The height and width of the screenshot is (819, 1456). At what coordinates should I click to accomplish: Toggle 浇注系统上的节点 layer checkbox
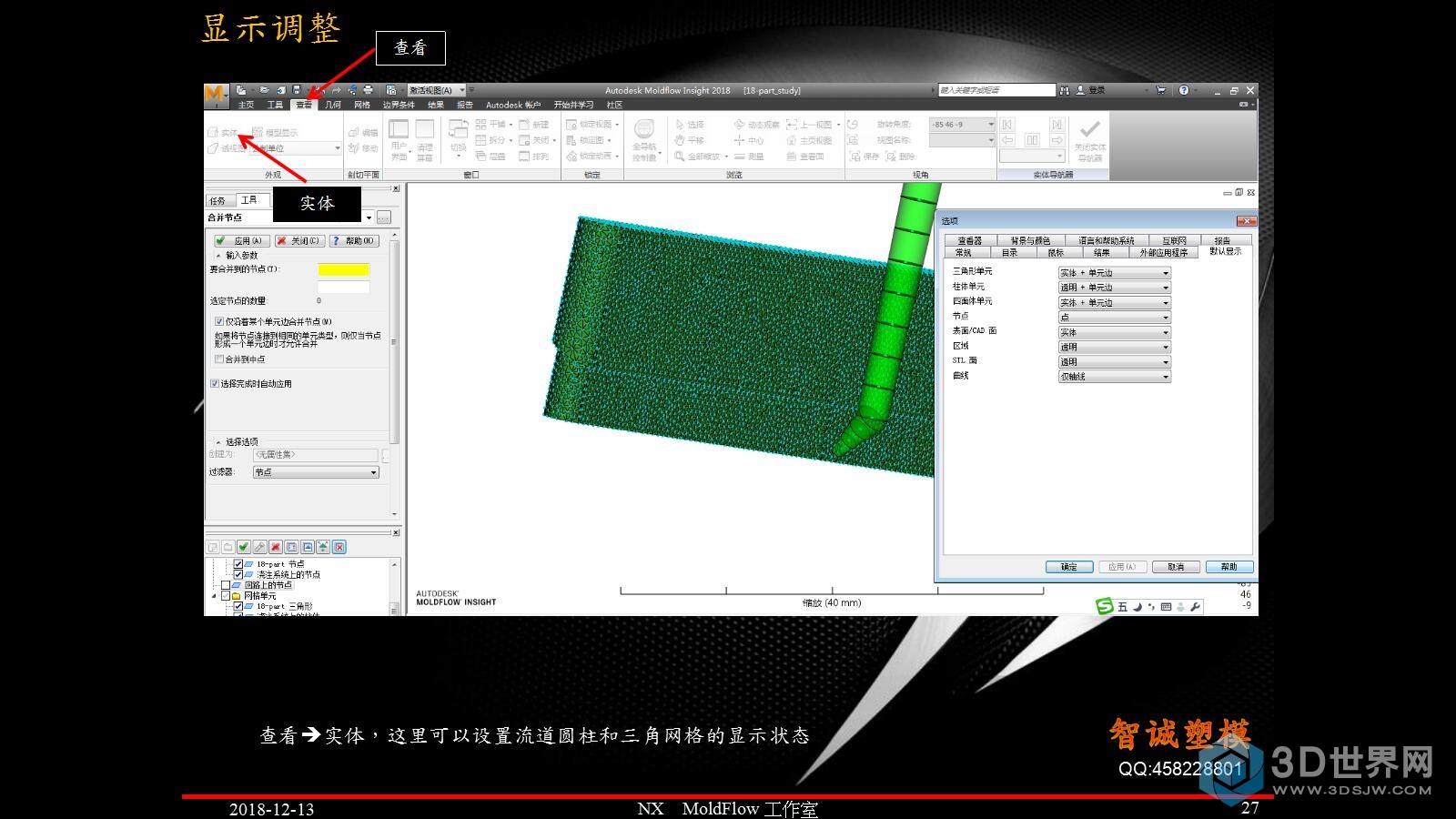tap(238, 575)
